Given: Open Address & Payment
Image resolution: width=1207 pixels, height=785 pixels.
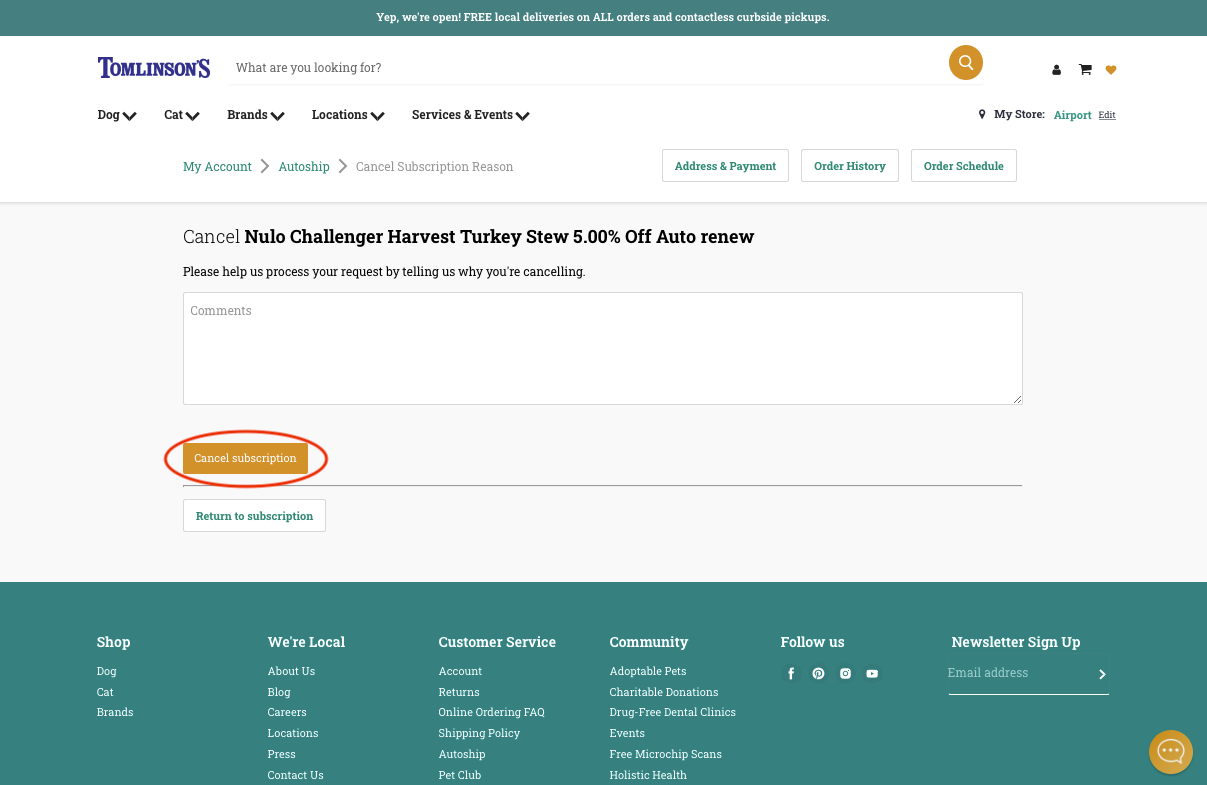Looking at the screenshot, I should pos(725,166).
